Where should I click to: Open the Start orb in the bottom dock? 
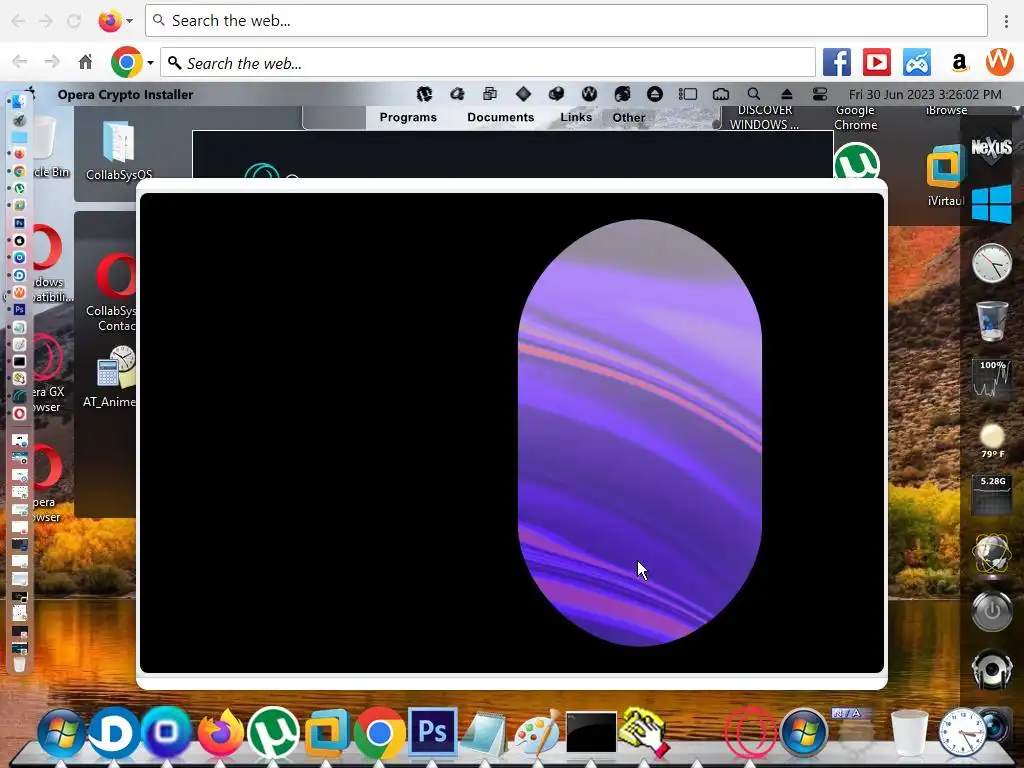(x=61, y=733)
